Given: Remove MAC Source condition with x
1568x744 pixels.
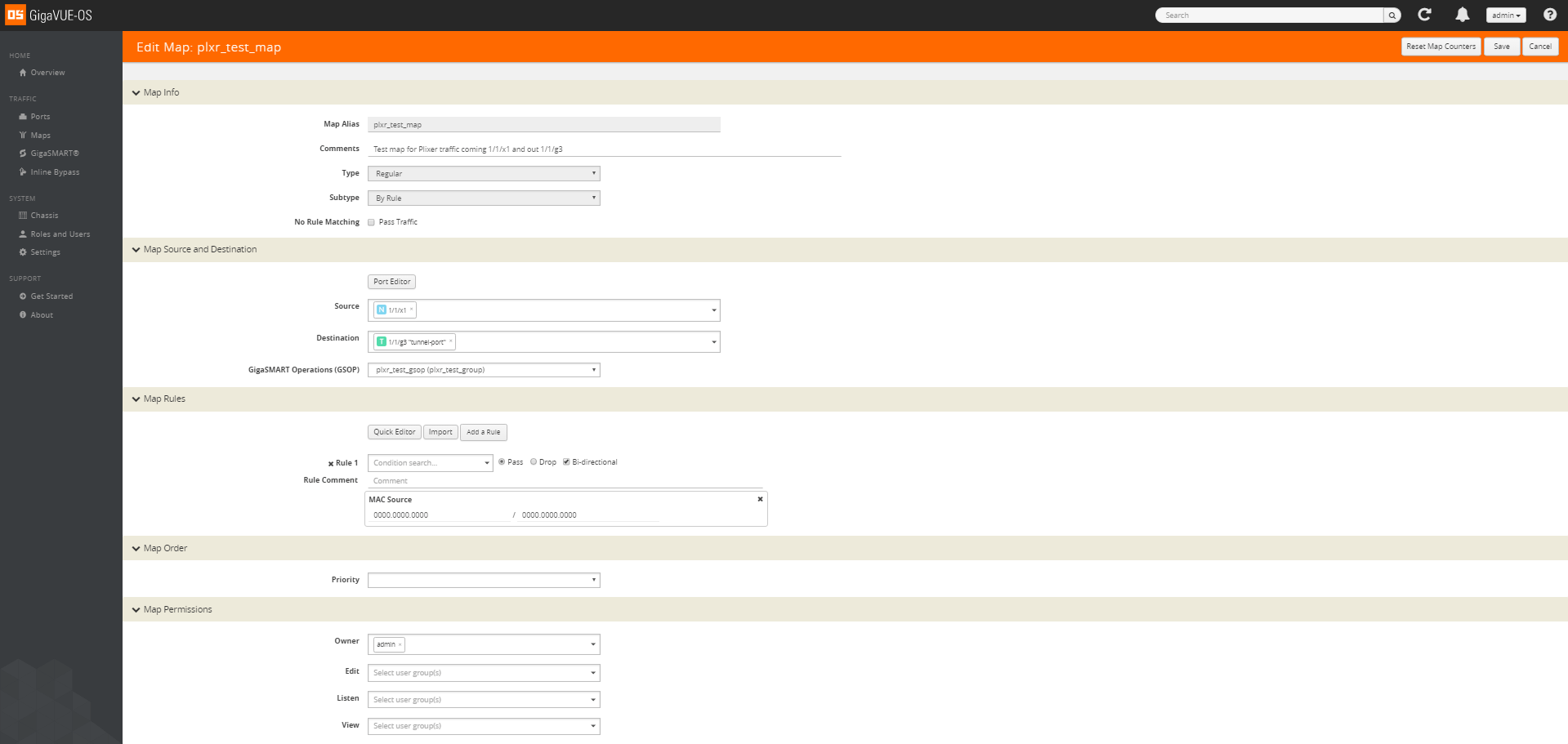Looking at the screenshot, I should [760, 499].
